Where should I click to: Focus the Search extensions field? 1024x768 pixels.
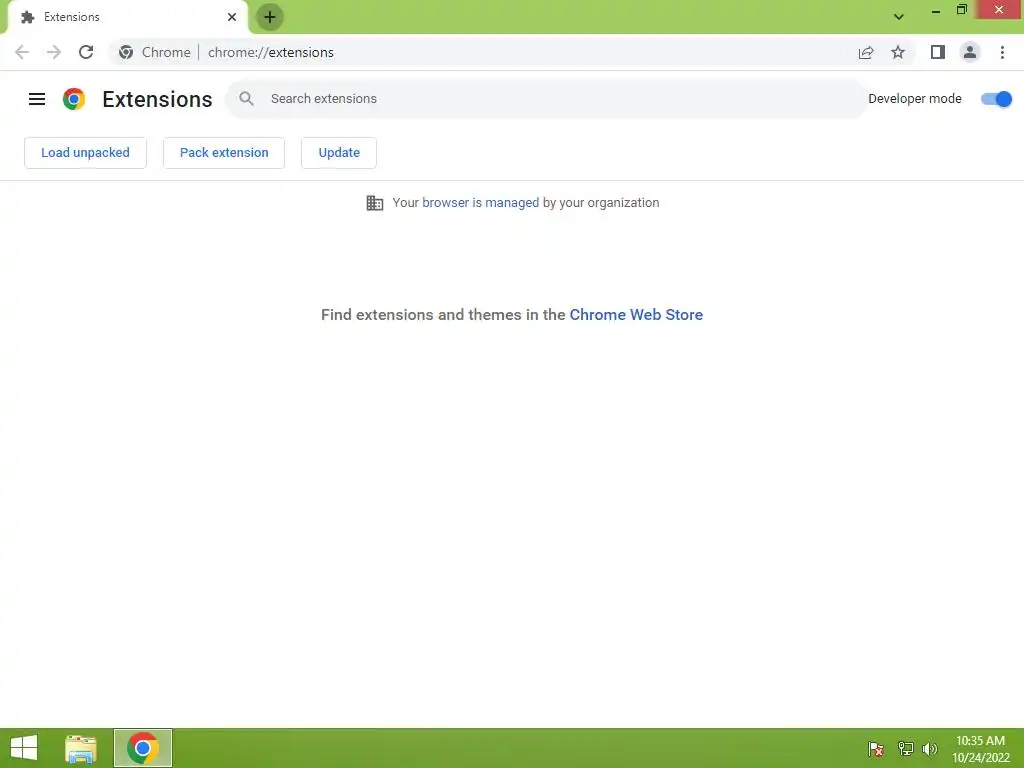546,99
